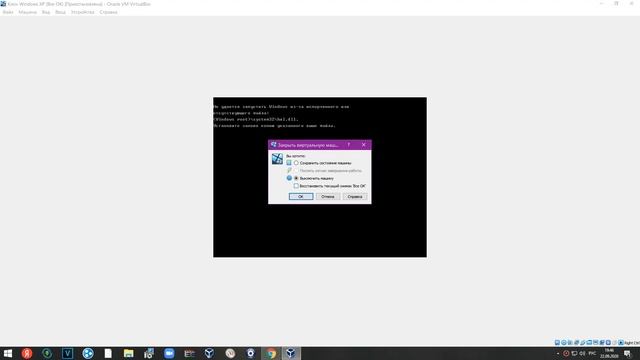The height and width of the screenshot is (360, 640).
Task: Select the save machine state radio option
Action: pyautogui.click(x=296, y=163)
